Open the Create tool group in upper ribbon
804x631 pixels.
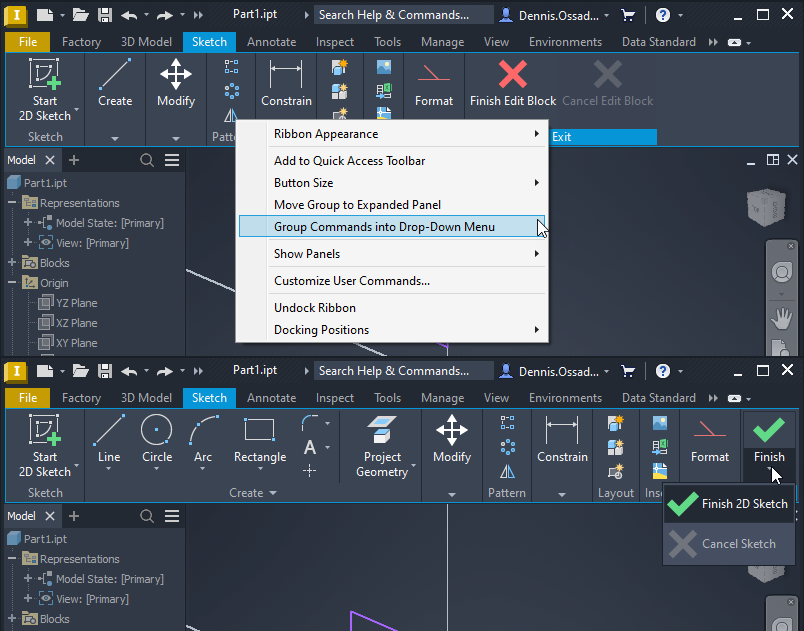tap(115, 82)
